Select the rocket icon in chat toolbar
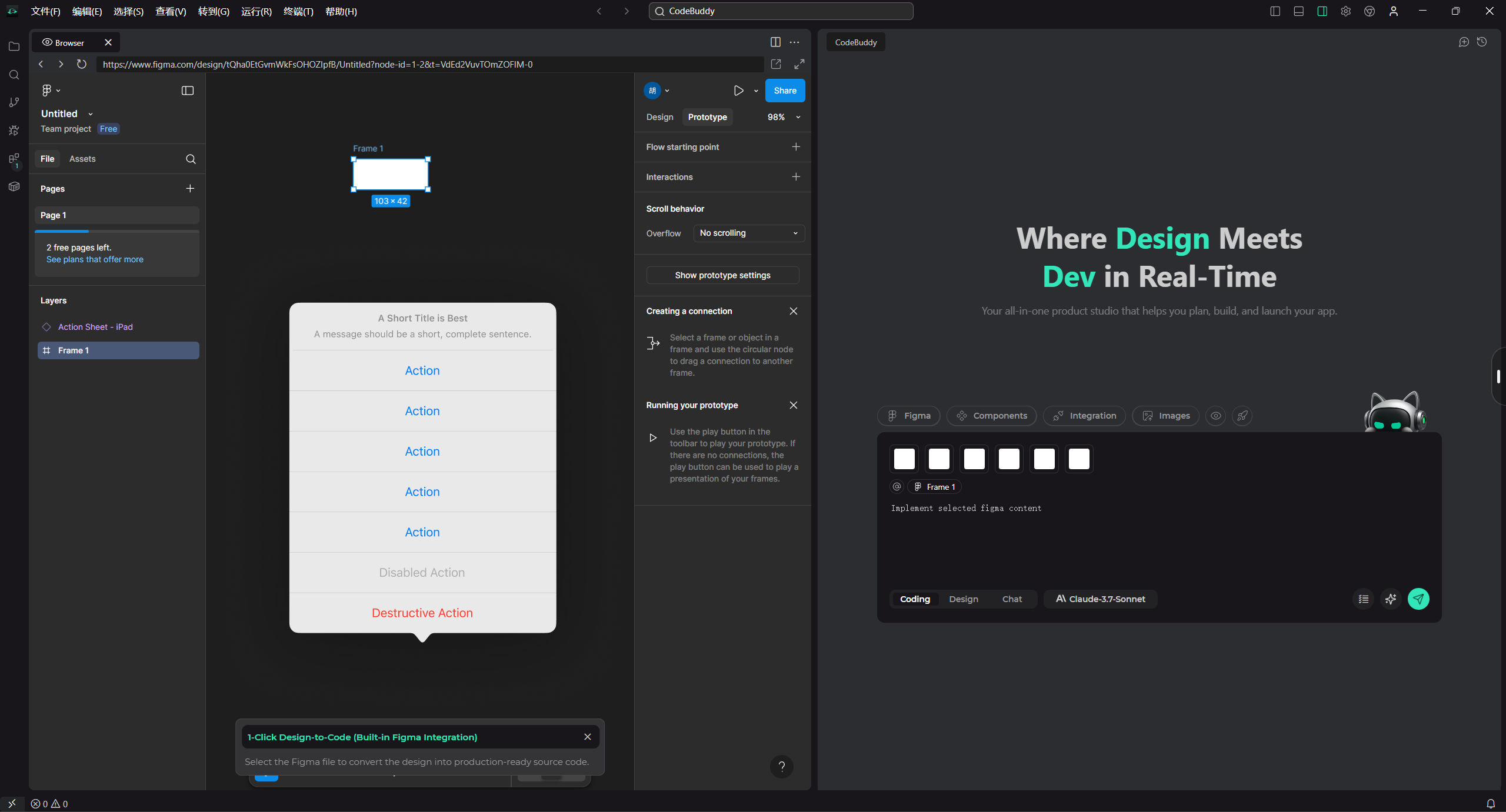1506x812 pixels. [1242, 416]
